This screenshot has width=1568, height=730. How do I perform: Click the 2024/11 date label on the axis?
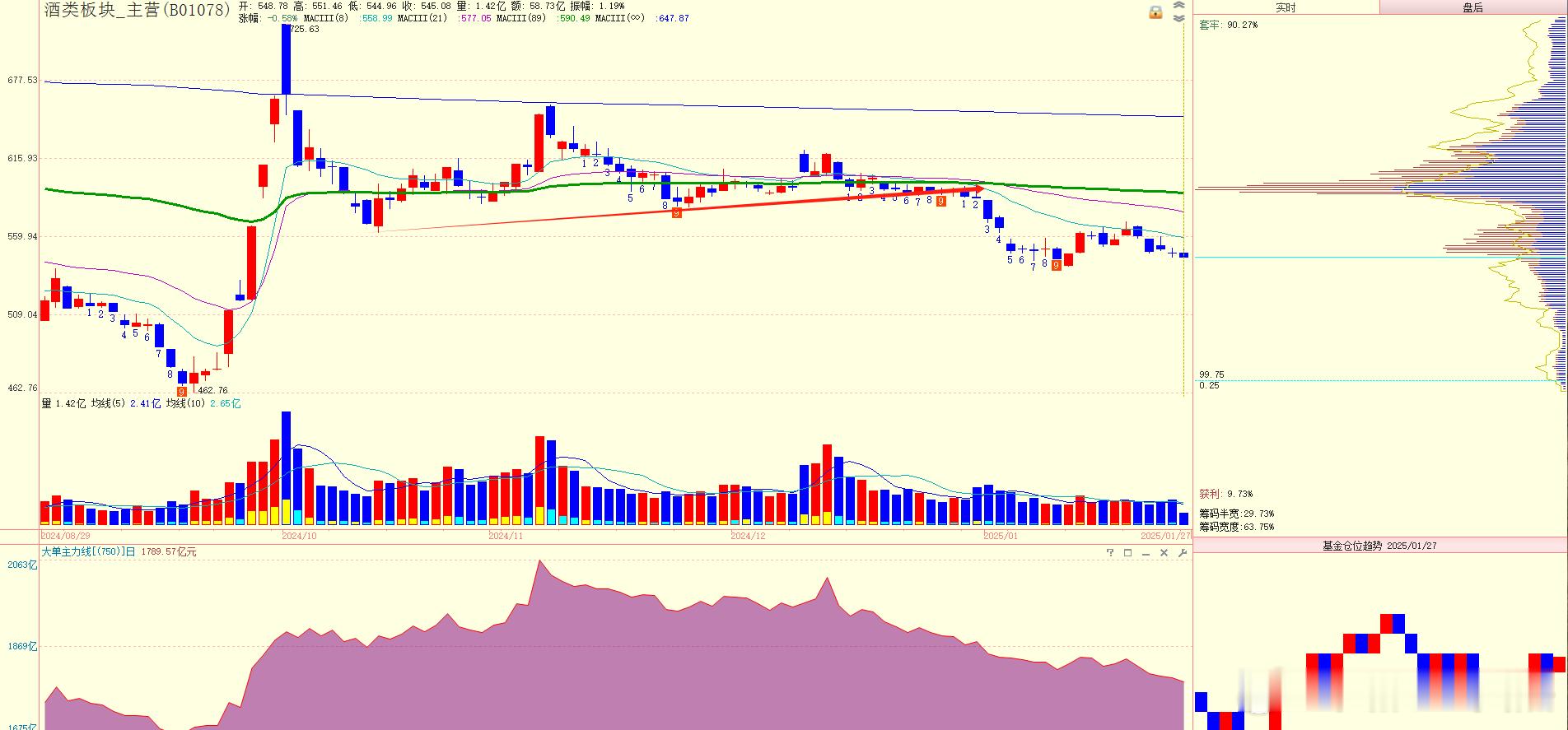506,536
